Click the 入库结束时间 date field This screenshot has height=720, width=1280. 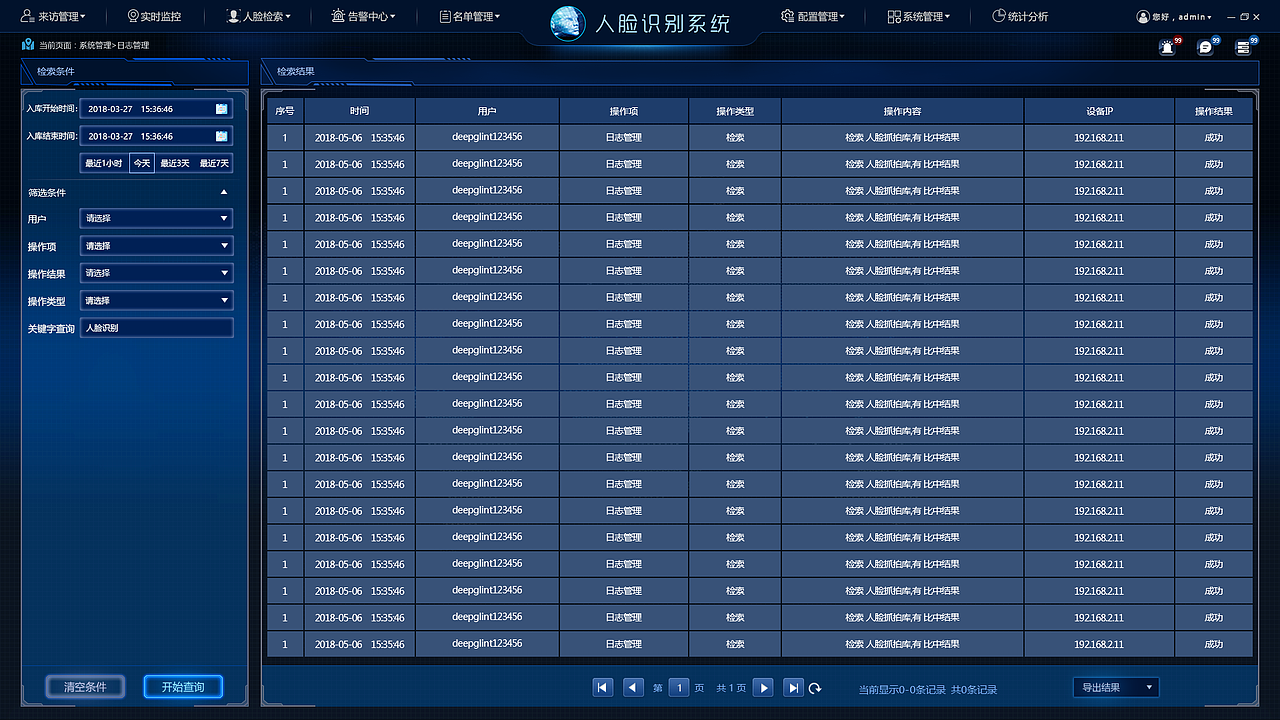pyautogui.click(x=156, y=136)
